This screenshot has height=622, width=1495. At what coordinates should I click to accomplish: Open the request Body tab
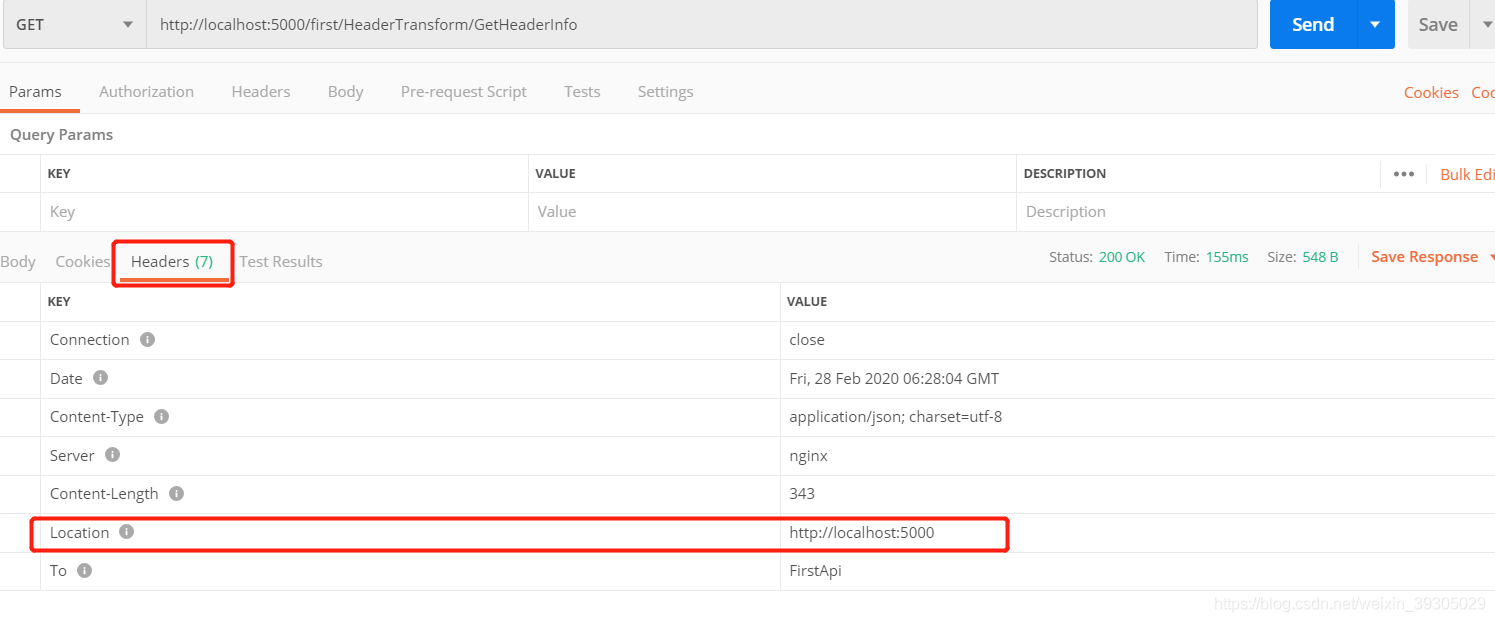(345, 92)
